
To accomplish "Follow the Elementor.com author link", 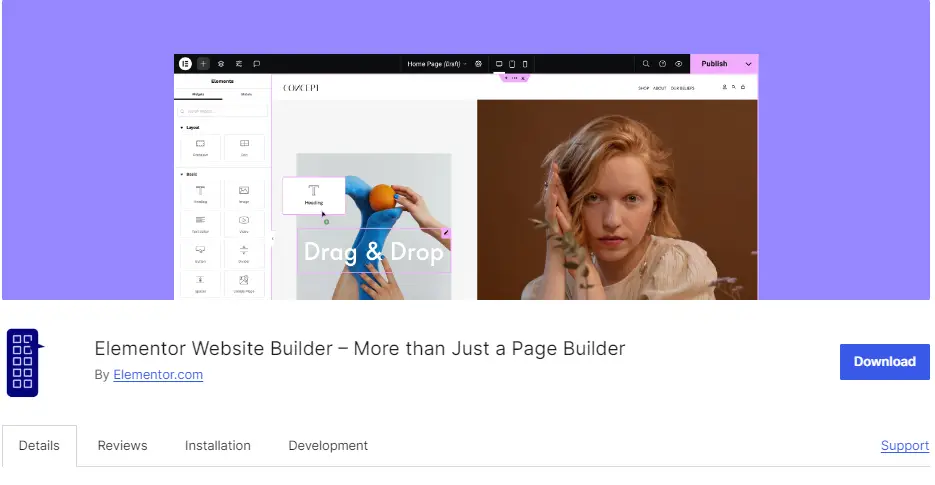I will [x=158, y=375].
